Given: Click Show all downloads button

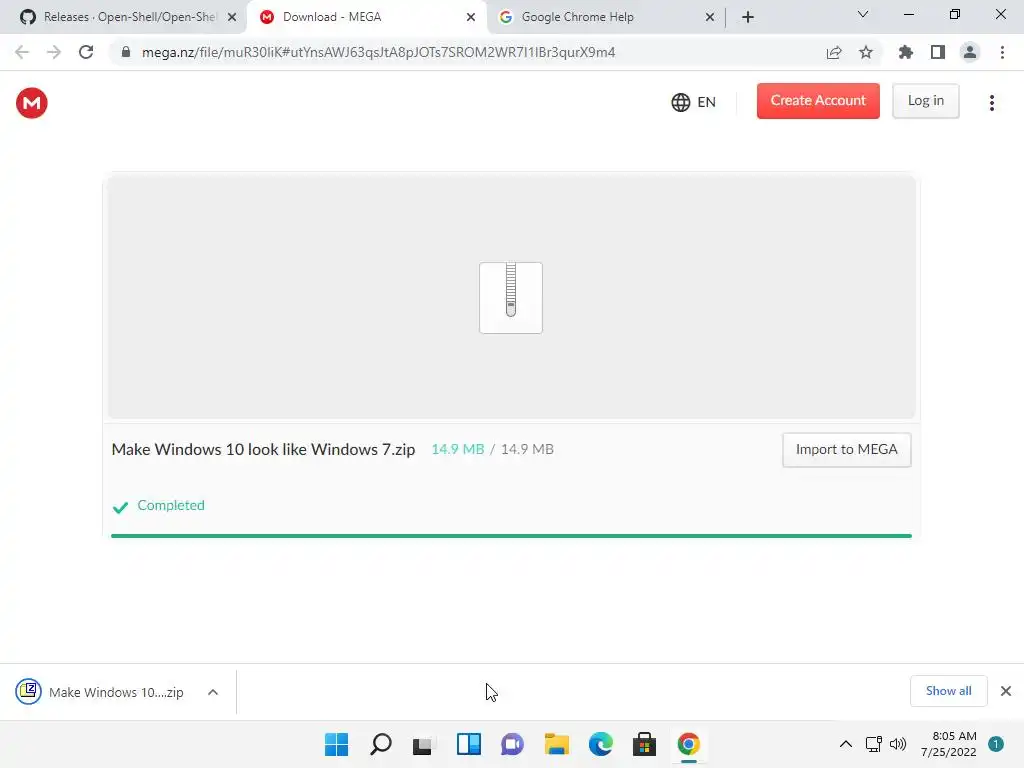Looking at the screenshot, I should point(948,691).
